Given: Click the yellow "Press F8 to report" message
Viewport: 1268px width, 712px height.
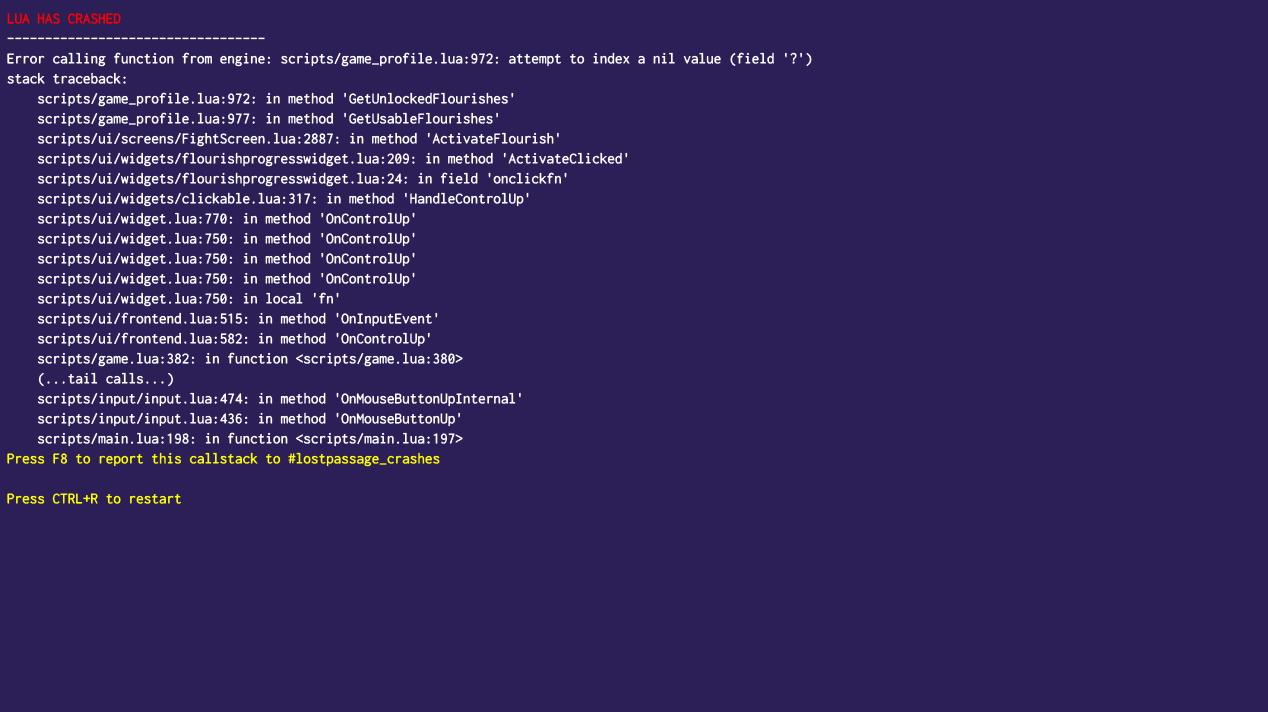Looking at the screenshot, I should (223, 459).
